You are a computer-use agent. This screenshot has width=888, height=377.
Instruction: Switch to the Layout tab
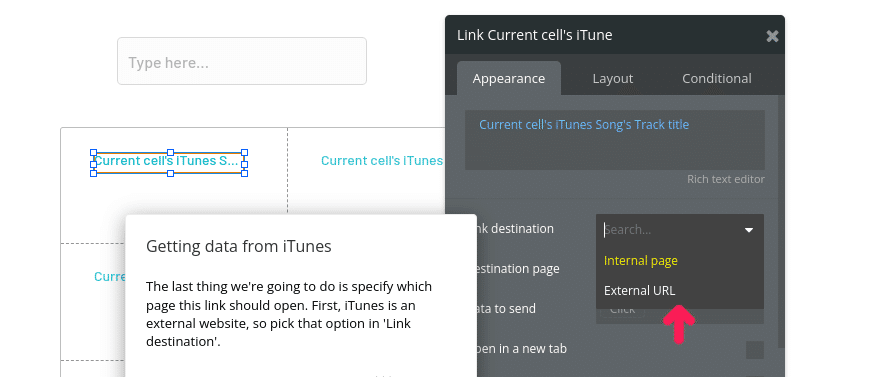[613, 79]
